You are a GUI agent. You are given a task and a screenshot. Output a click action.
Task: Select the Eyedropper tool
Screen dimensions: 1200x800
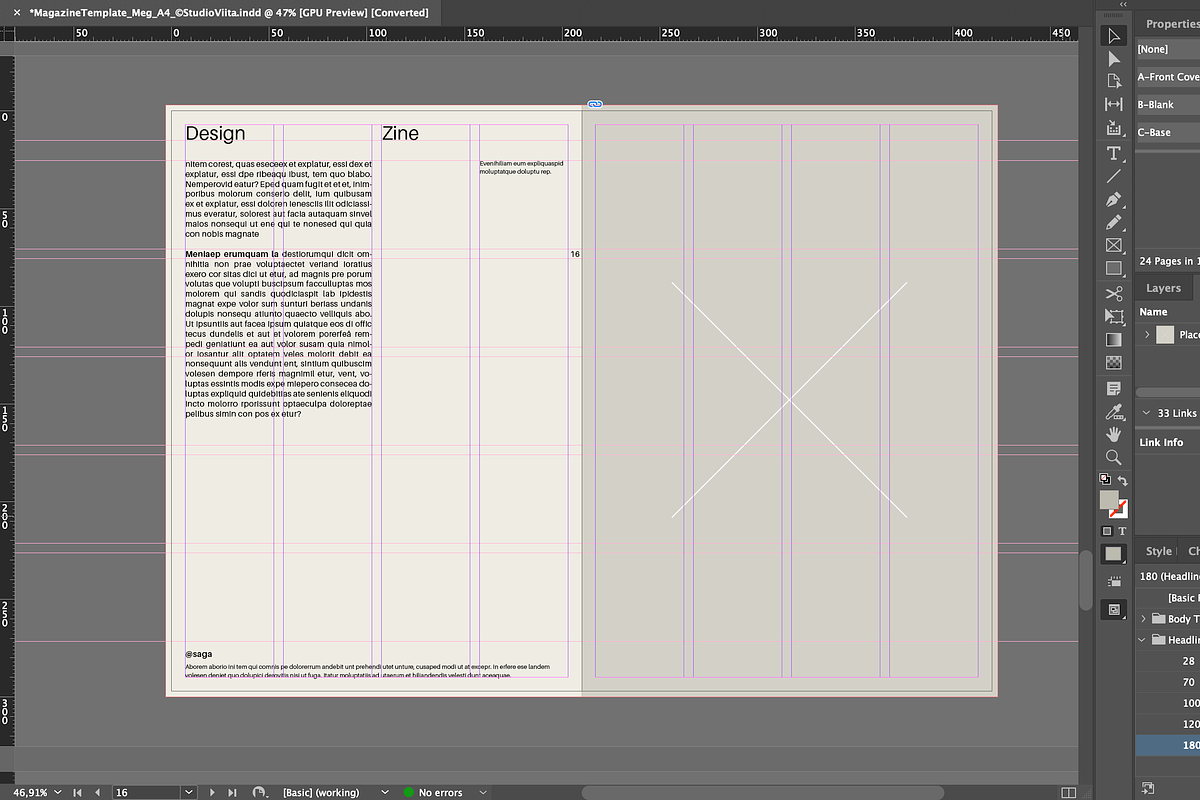click(1113, 411)
